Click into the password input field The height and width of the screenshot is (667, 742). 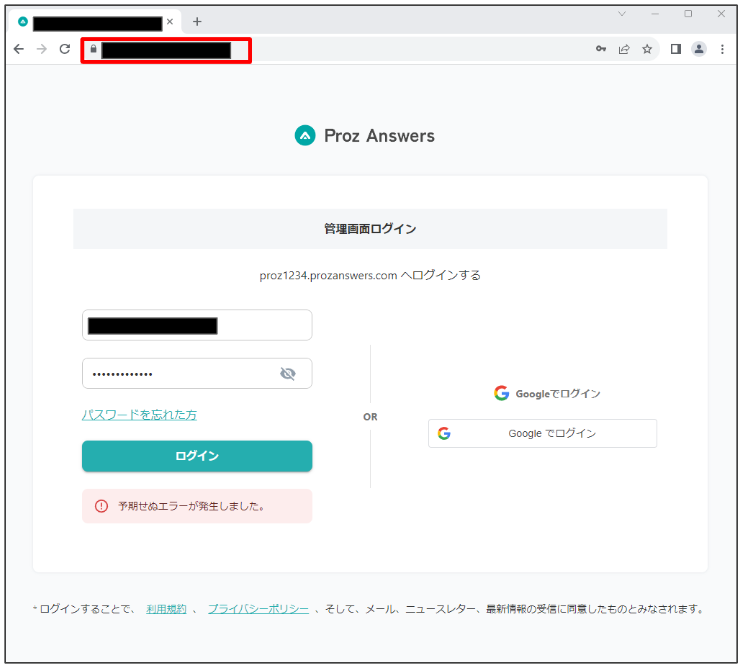click(x=180, y=374)
